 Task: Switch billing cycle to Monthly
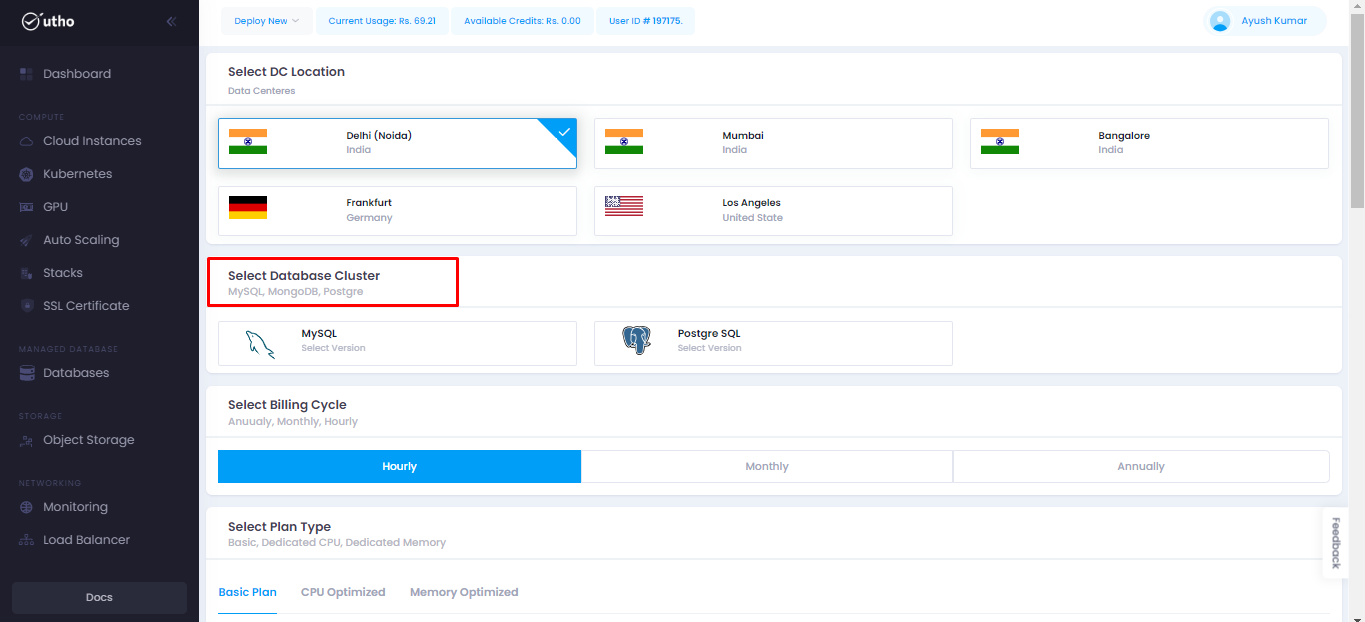pyautogui.click(x=767, y=466)
